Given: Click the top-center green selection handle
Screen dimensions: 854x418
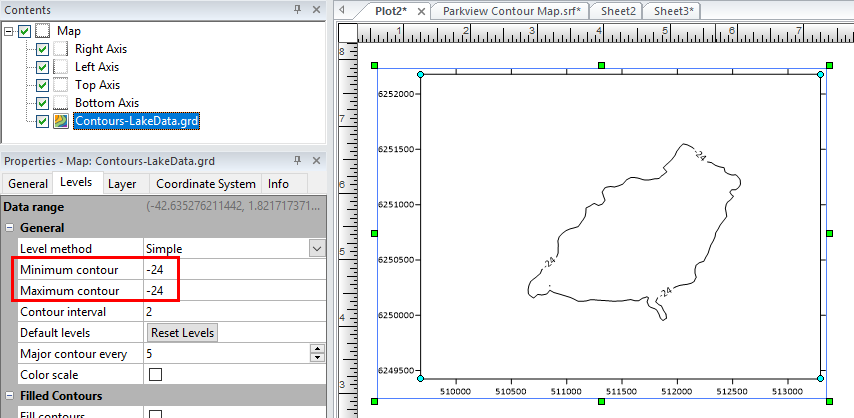Looking at the screenshot, I should (x=601, y=65).
